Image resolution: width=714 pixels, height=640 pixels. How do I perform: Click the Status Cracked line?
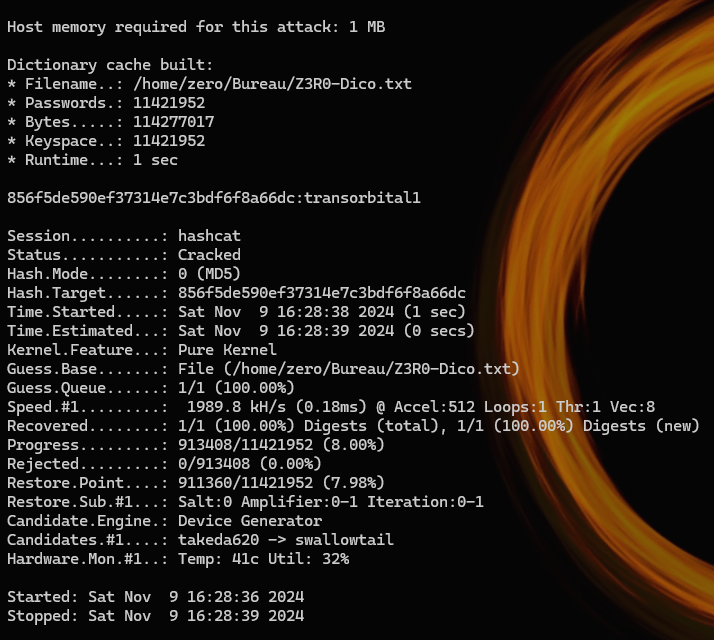click(x=124, y=255)
